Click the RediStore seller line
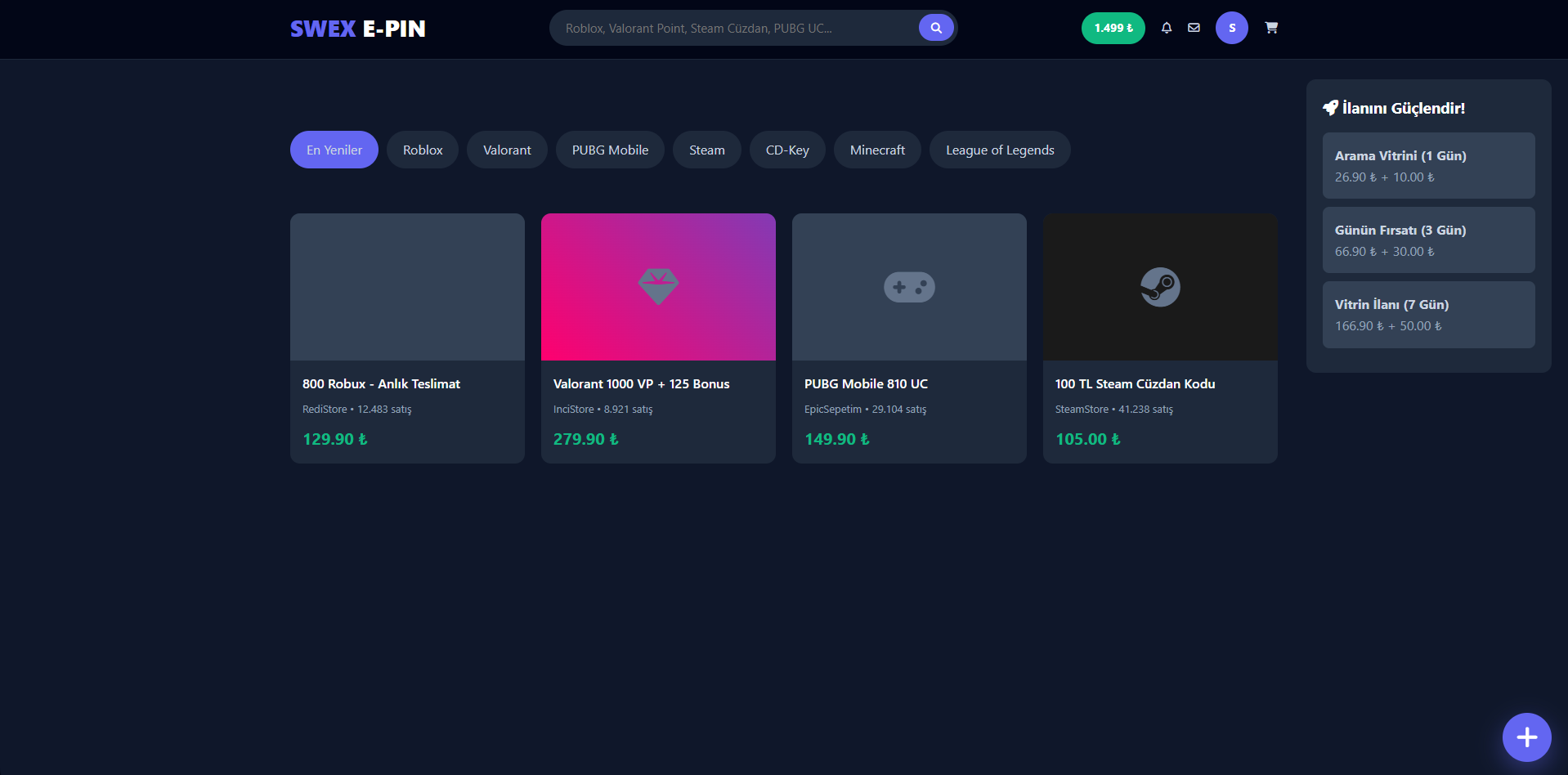1568x775 pixels. 356,409
